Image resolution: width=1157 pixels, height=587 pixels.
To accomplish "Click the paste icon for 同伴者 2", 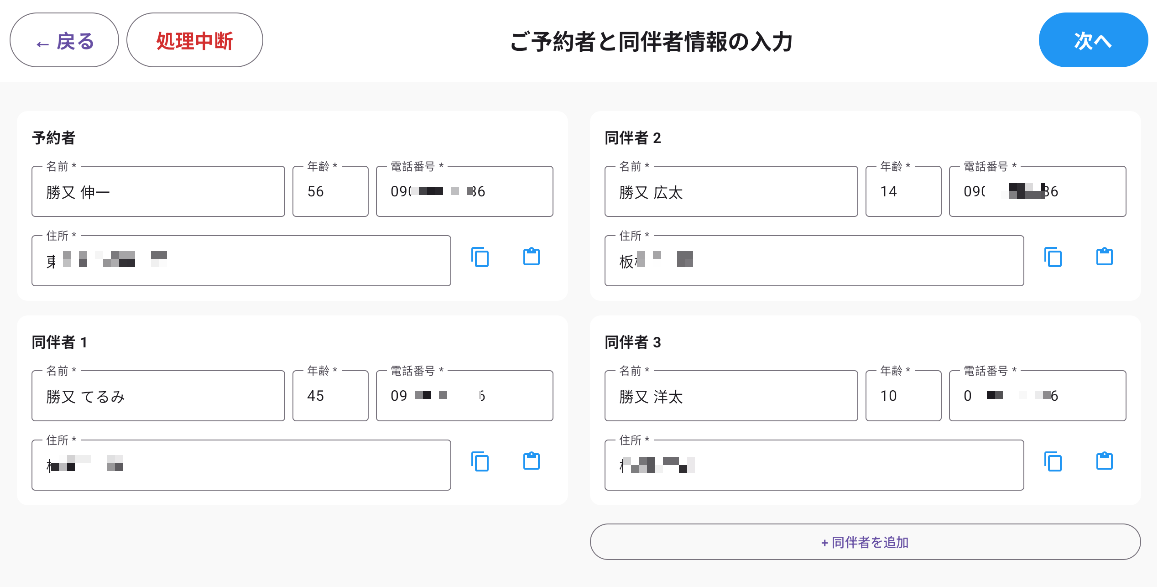I will 1104,256.
